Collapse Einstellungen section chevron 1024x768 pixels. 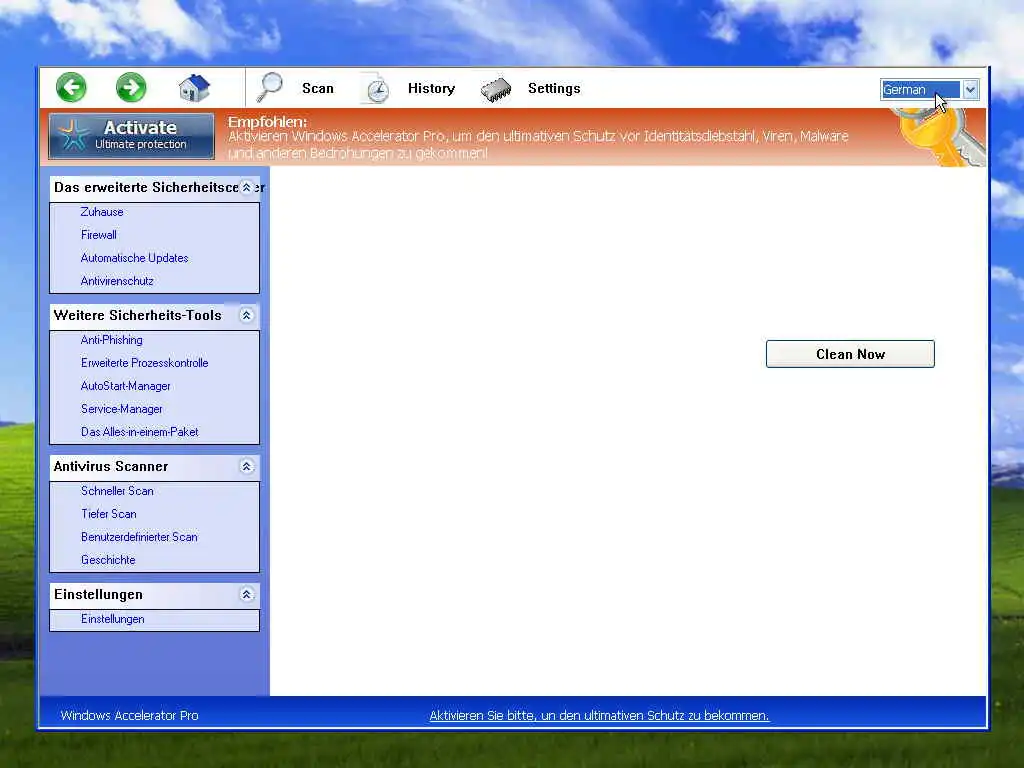pyautogui.click(x=246, y=594)
